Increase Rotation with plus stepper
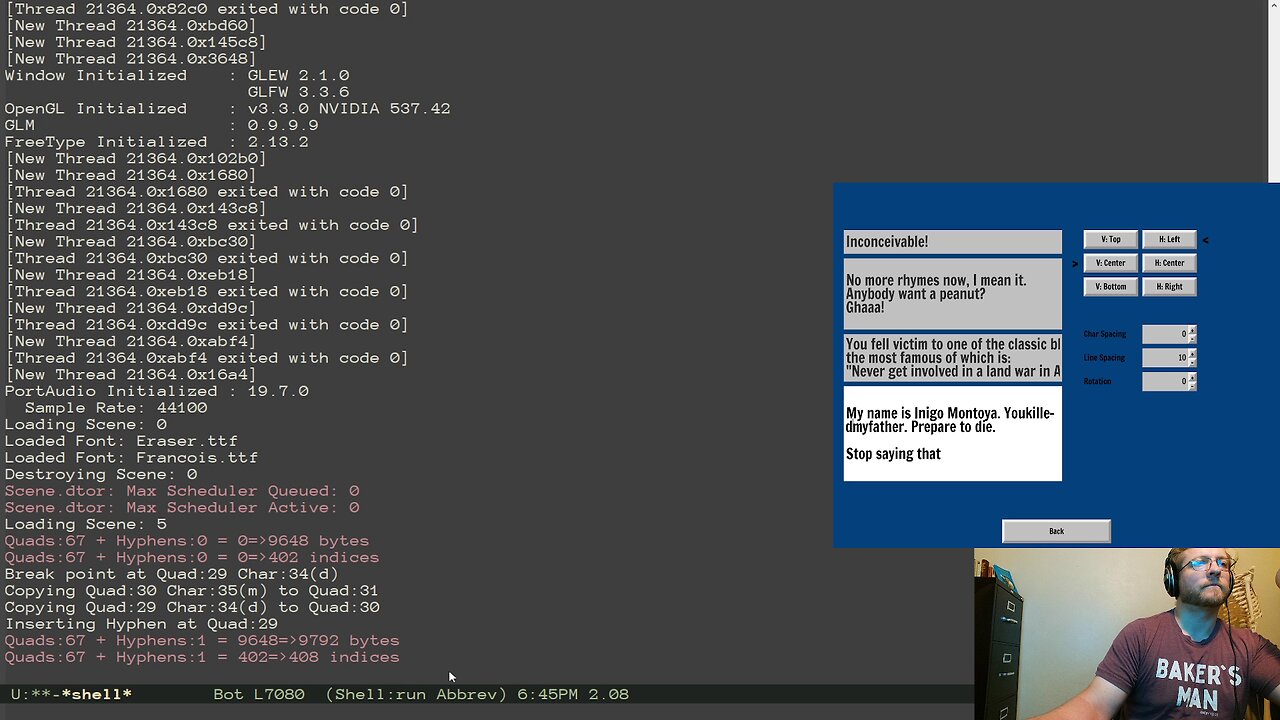 [x=1192, y=377]
